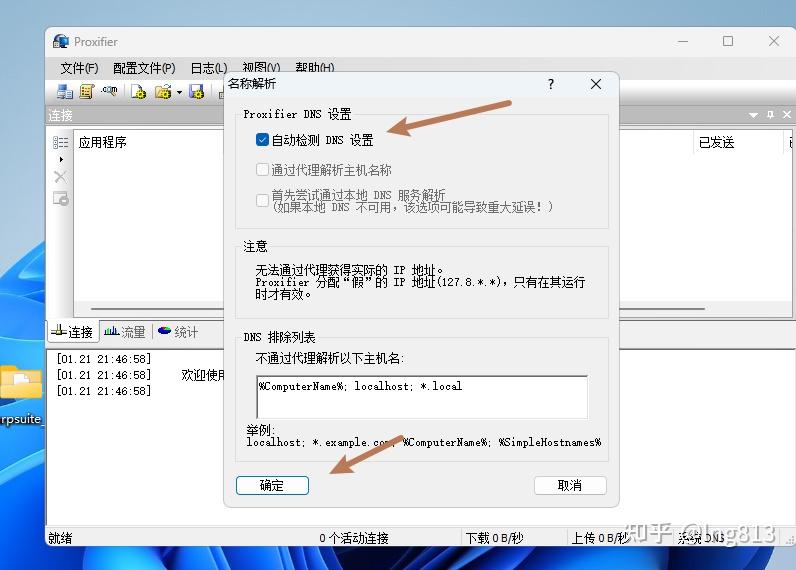Click 就绪 status text
796x570 pixels.
[60, 538]
